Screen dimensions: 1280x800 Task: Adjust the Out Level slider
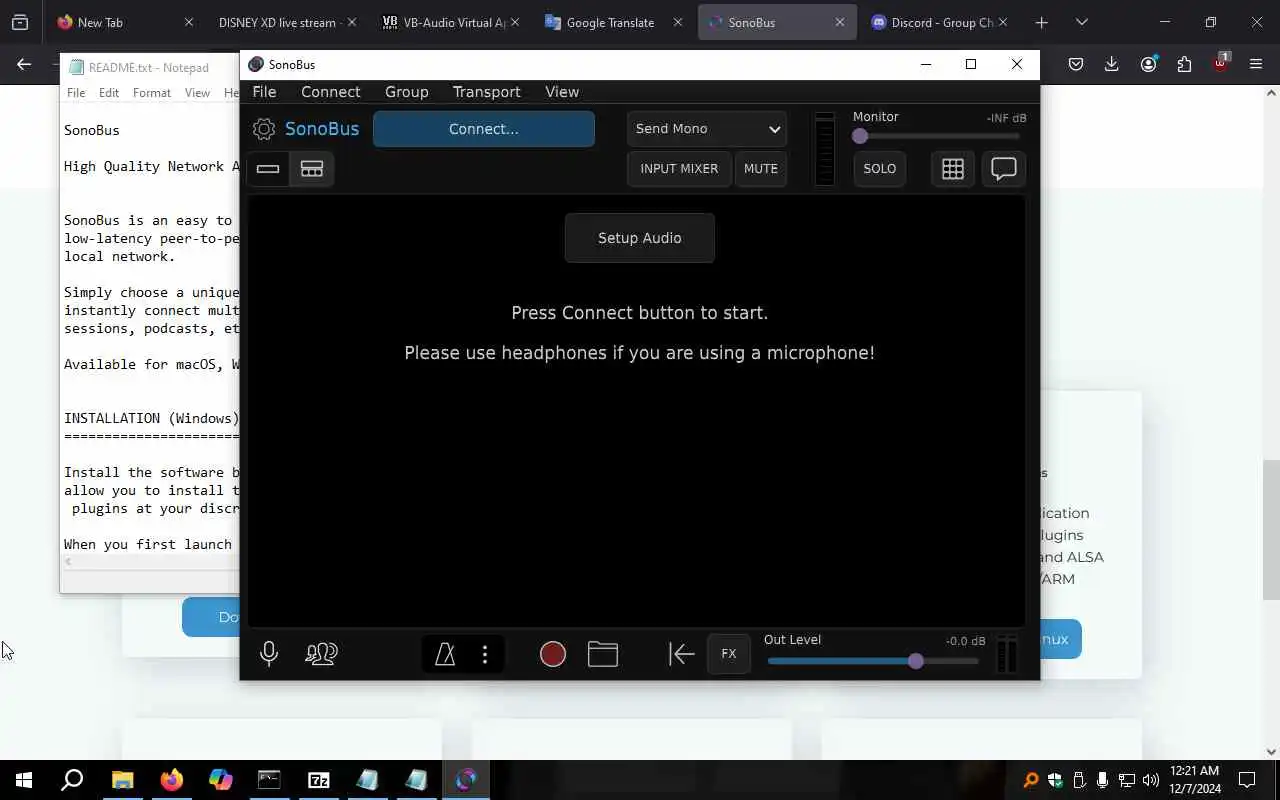point(874,661)
